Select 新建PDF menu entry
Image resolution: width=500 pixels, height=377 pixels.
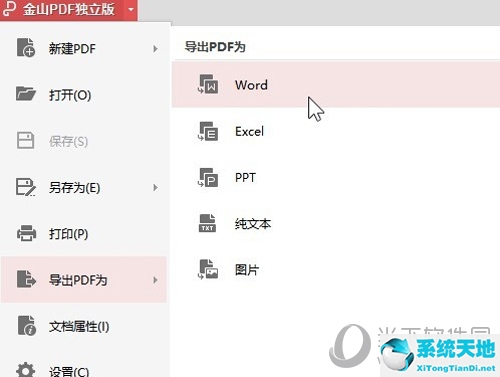coord(83,49)
